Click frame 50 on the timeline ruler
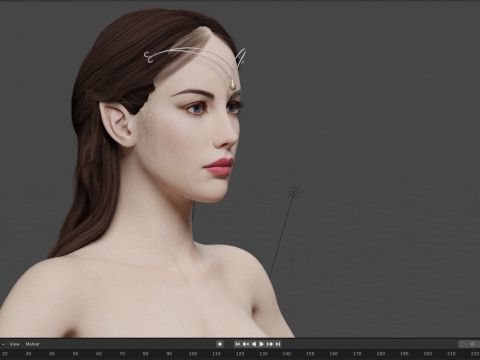The image size is (480, 360). 75,354
